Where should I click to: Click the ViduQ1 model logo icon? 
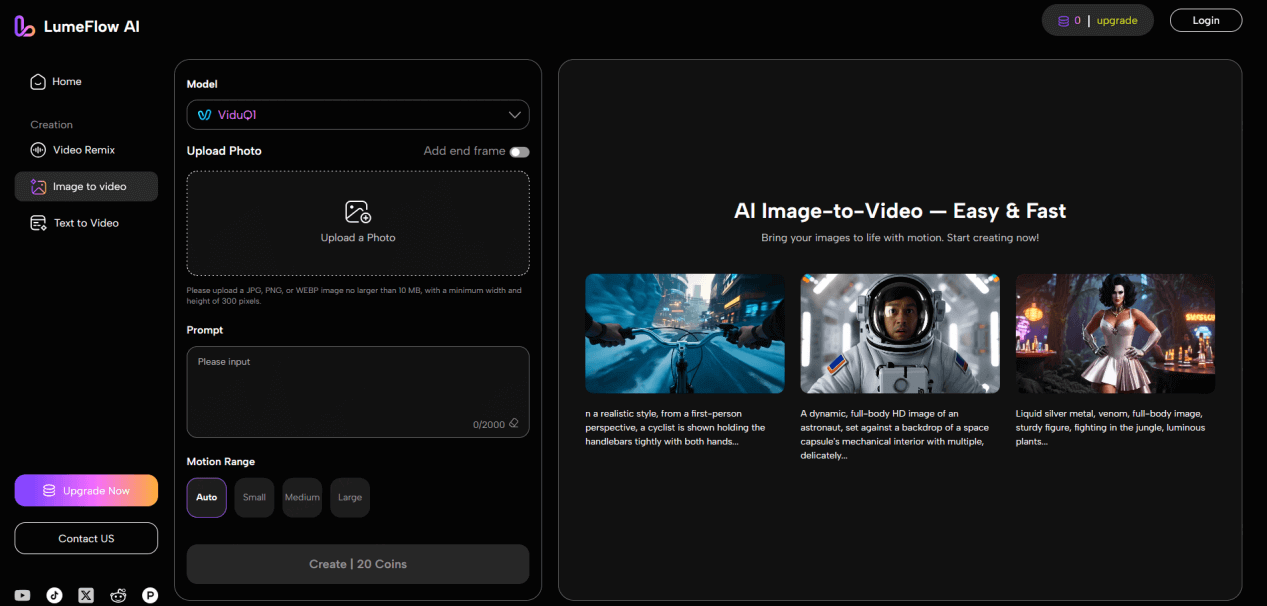tap(204, 115)
